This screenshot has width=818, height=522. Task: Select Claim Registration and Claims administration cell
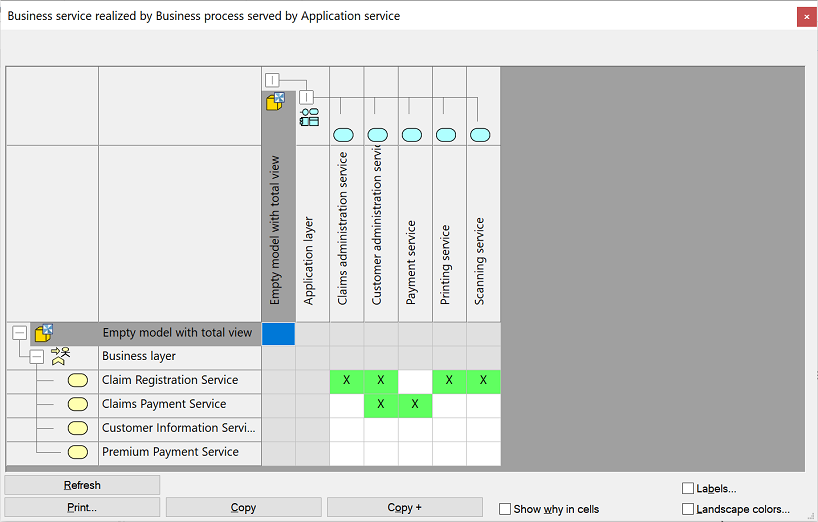coord(346,382)
